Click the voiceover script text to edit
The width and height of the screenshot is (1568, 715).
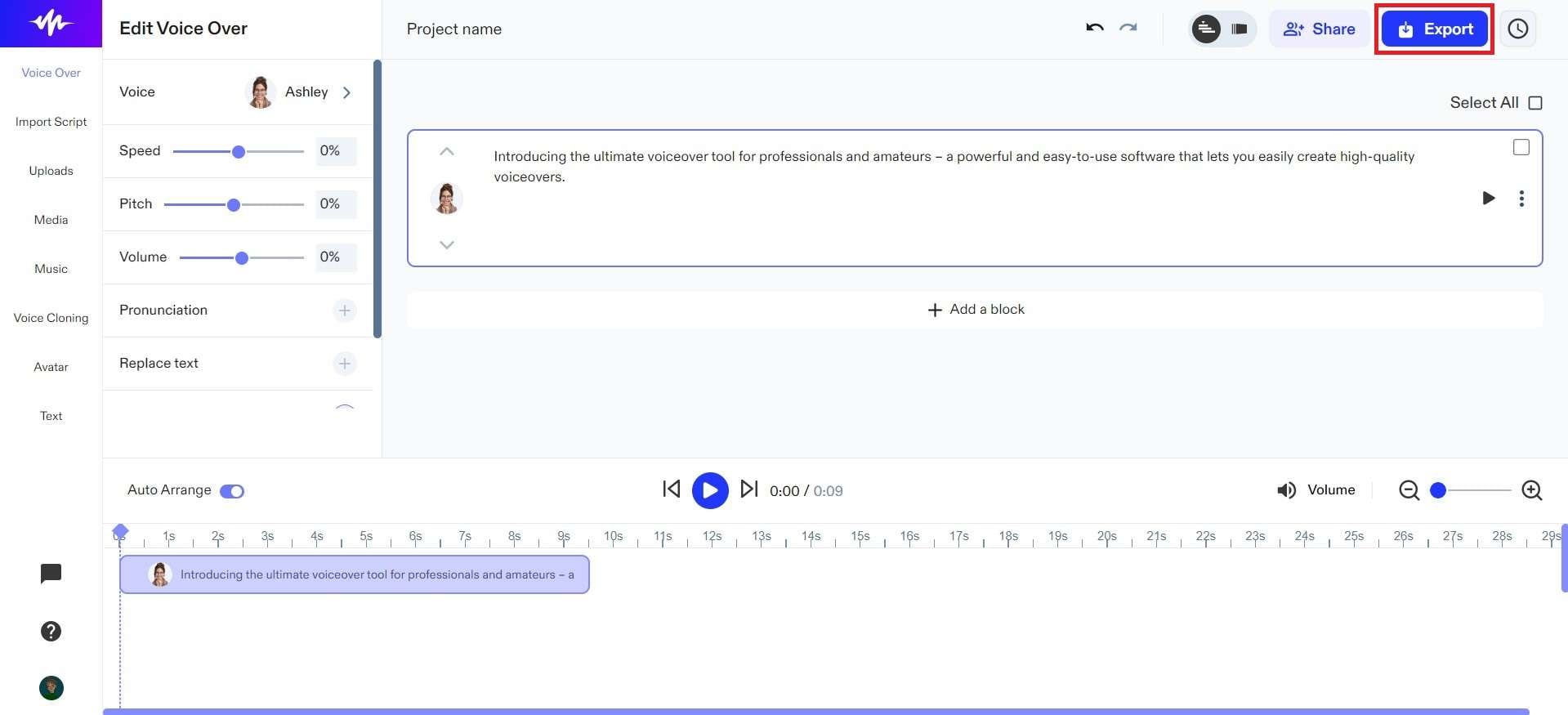point(954,167)
